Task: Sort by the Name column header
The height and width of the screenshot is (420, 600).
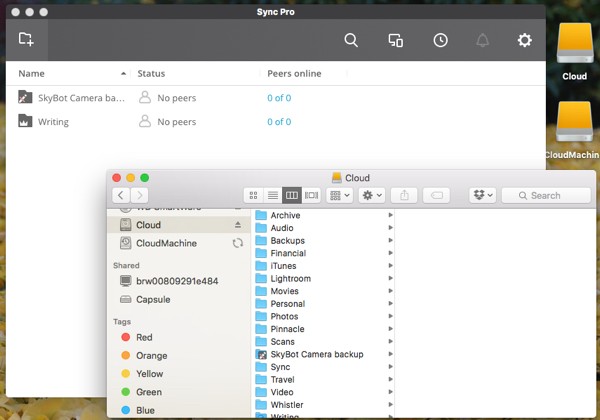Action: 31,73
